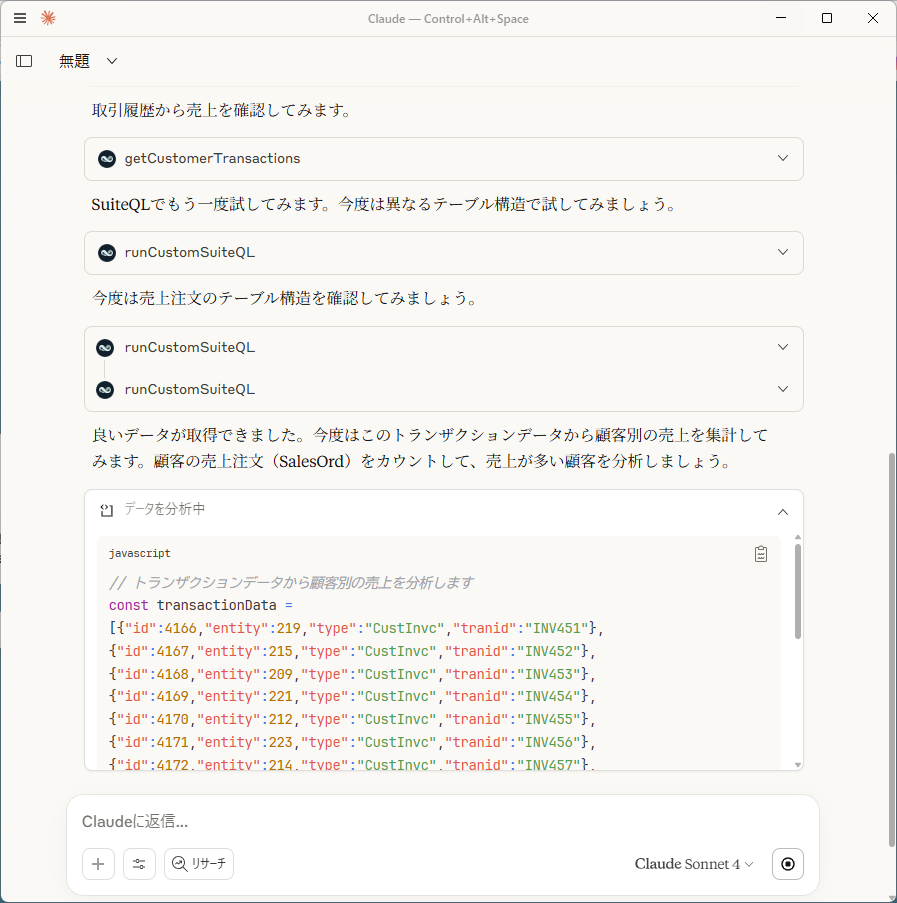Click the javascript language label
The image size is (897, 903).
(140, 553)
